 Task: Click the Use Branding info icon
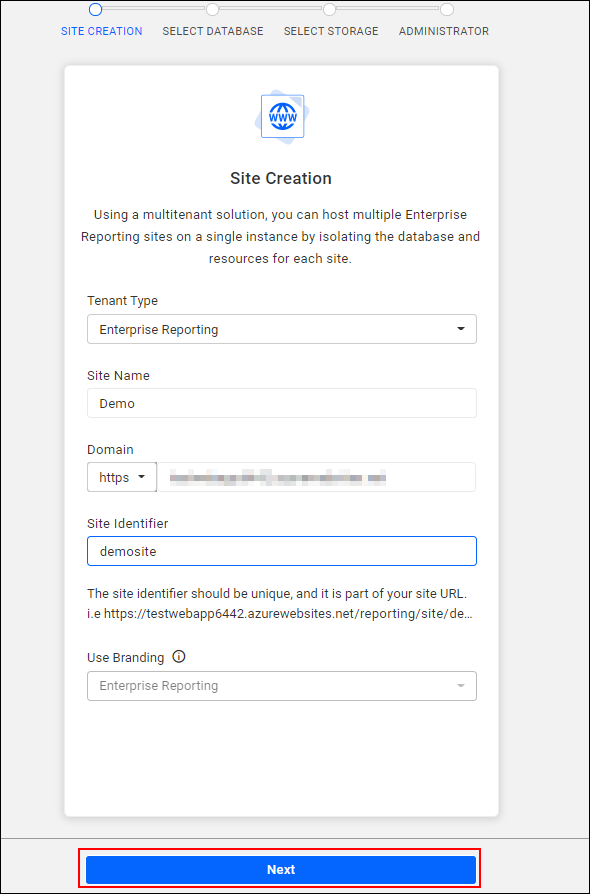(179, 657)
